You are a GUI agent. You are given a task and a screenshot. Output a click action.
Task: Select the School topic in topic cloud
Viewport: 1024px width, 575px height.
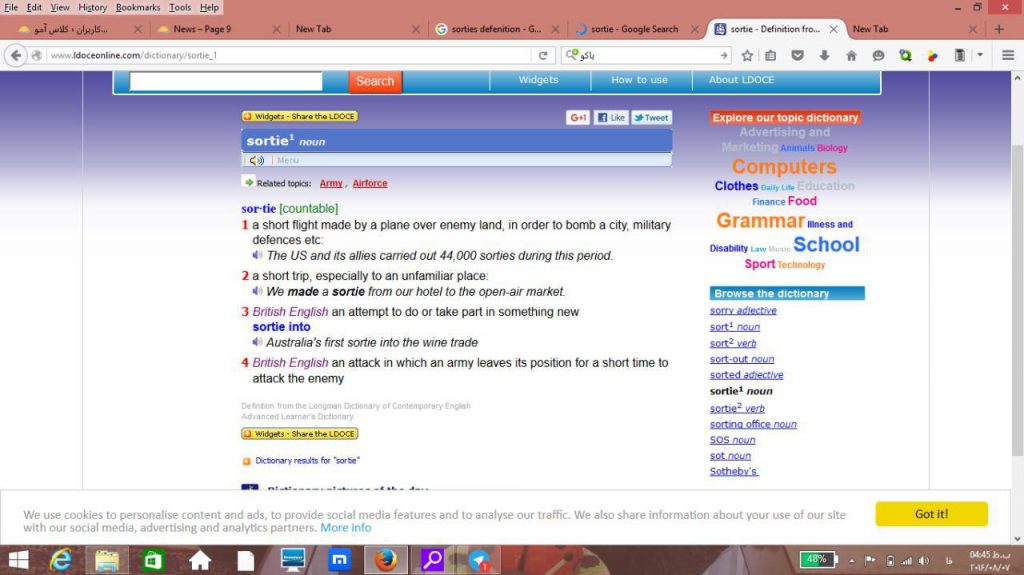pos(826,244)
